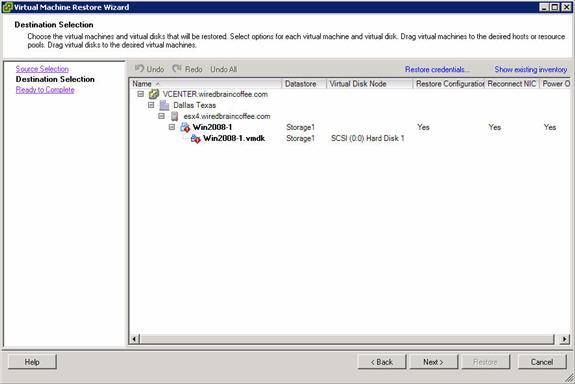
Task: Click horizontal scrollbar right arrow
Action: (x=564, y=339)
